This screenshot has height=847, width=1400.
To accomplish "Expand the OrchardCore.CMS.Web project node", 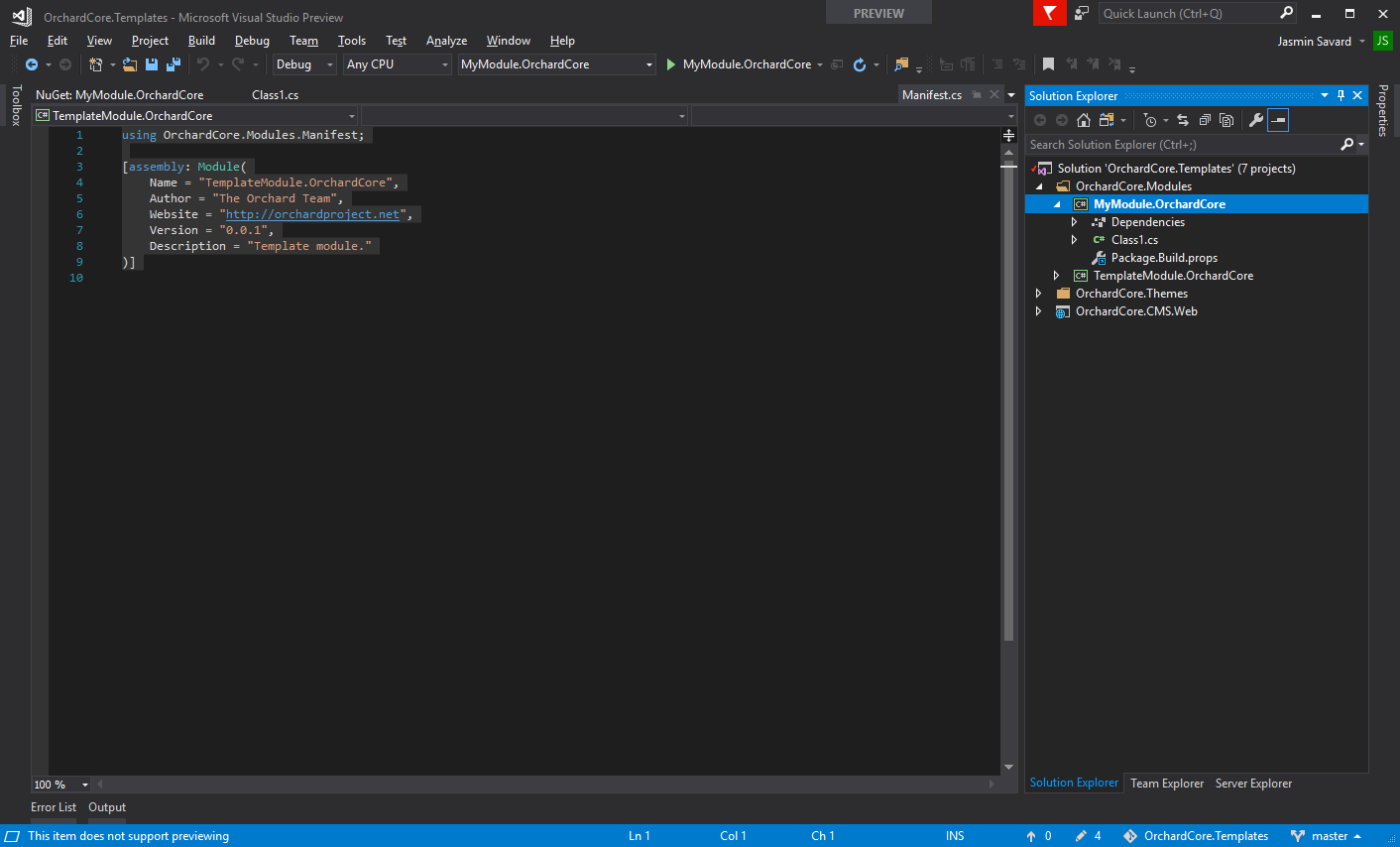I will click(x=1038, y=311).
